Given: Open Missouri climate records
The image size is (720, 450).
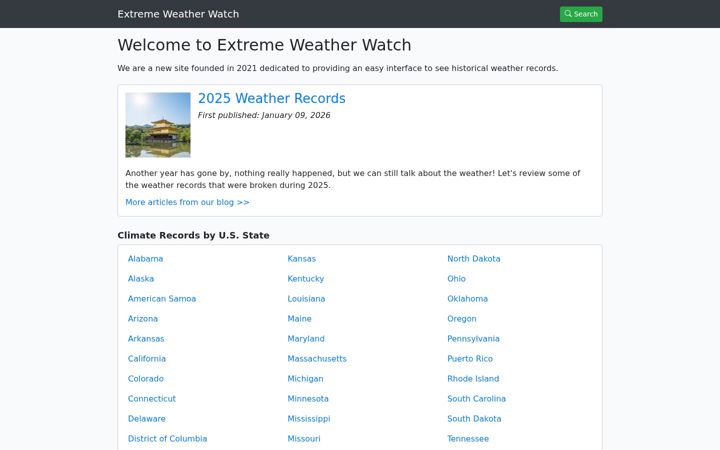Looking at the screenshot, I should 304,439.
